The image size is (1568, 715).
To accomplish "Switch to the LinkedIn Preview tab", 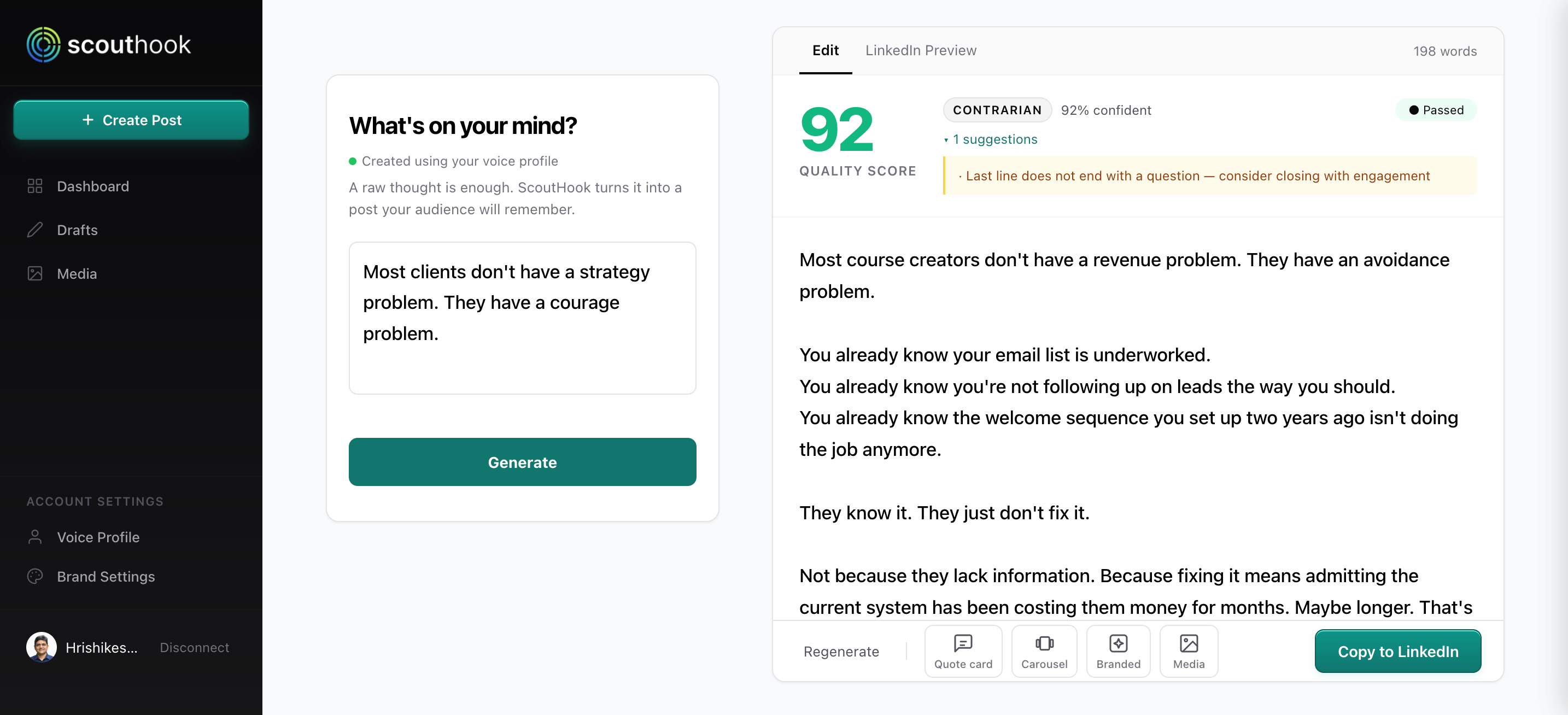I will 920,50.
